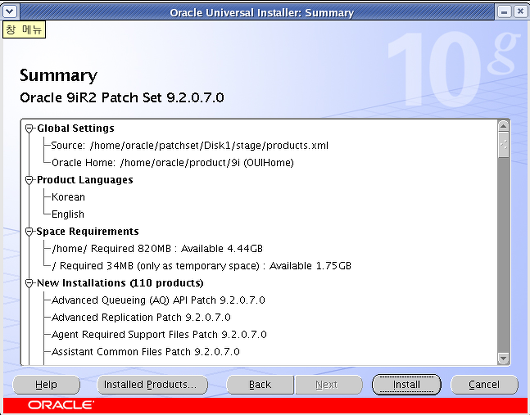The width and height of the screenshot is (530, 415).
Task: Collapse the New Installations node
Action: (29, 283)
